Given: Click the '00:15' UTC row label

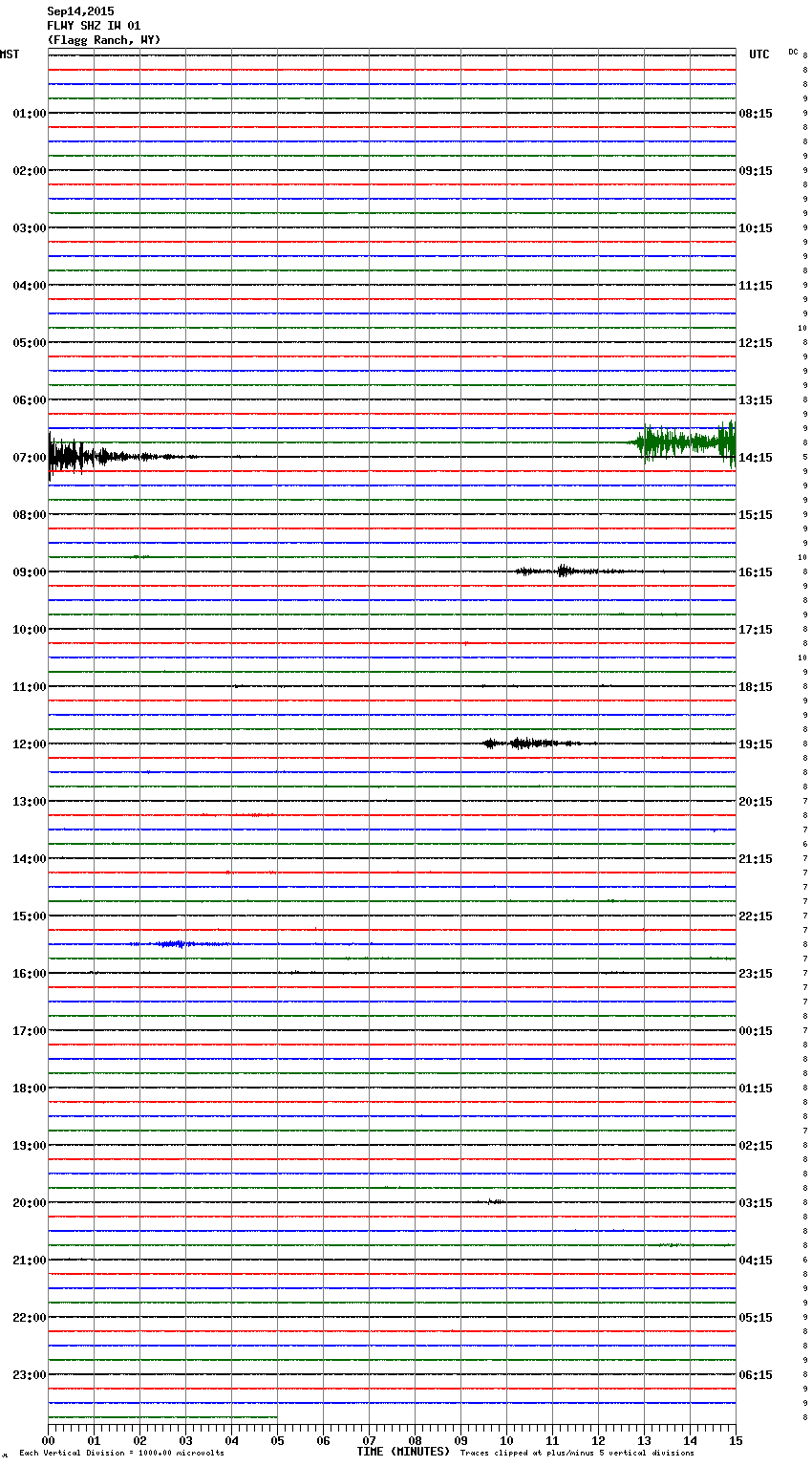Looking at the screenshot, I should coord(756,1031).
